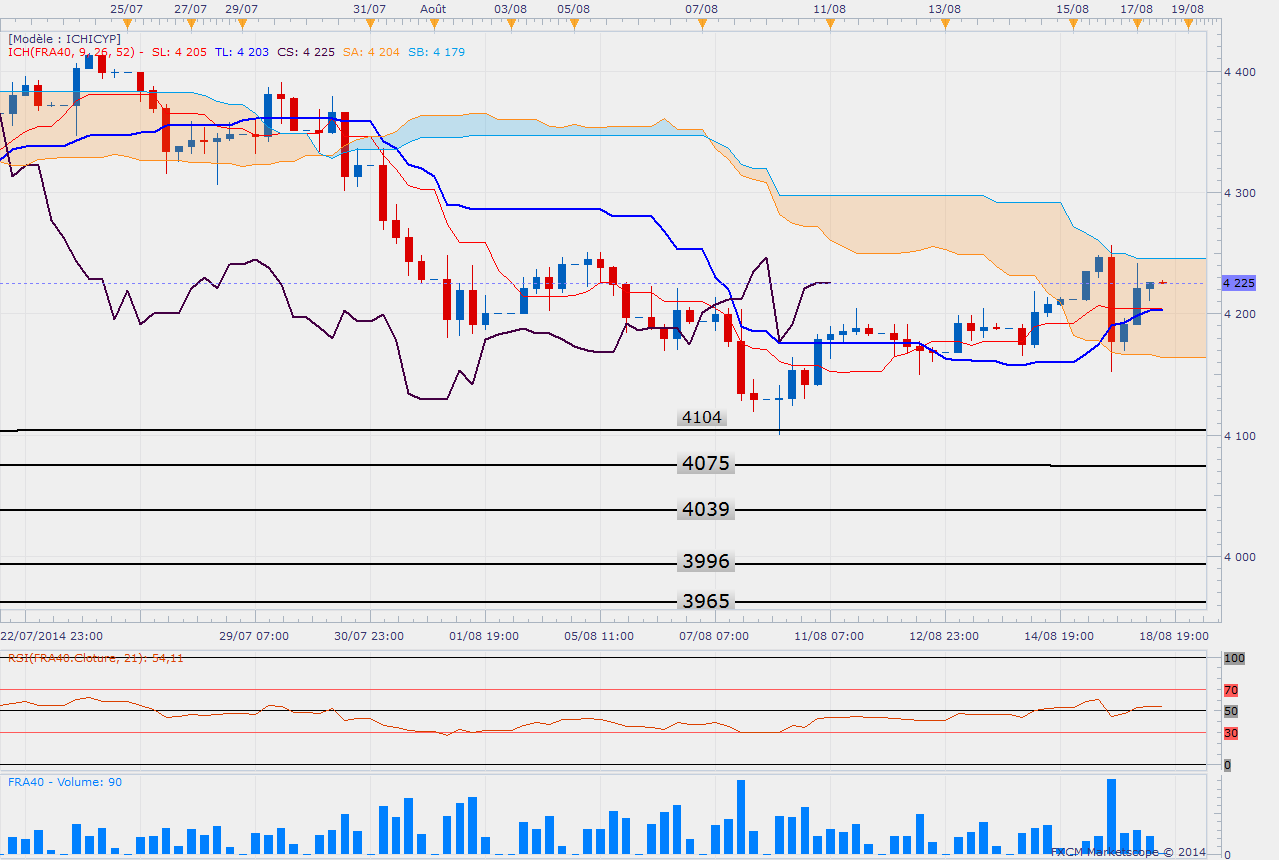This screenshot has width=1279, height=860.
Task: Click the SB: 4 179 value
Action: click(437, 52)
